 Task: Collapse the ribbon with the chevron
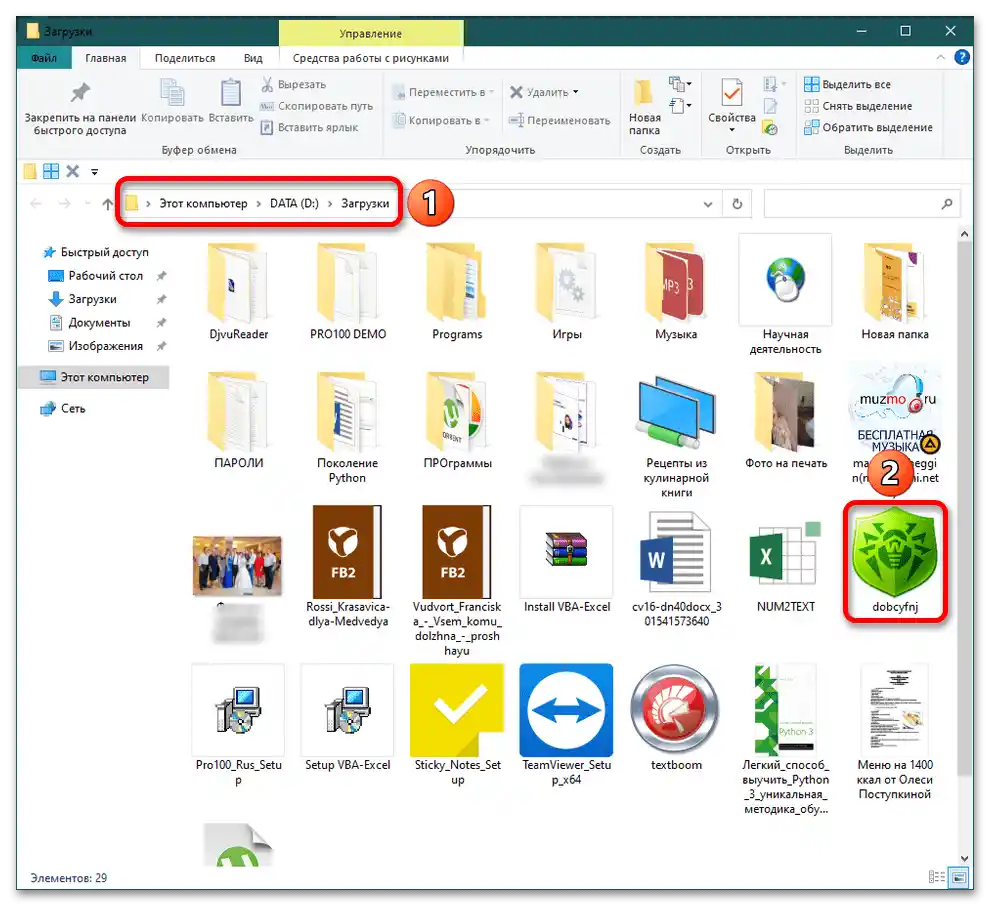coord(940,57)
